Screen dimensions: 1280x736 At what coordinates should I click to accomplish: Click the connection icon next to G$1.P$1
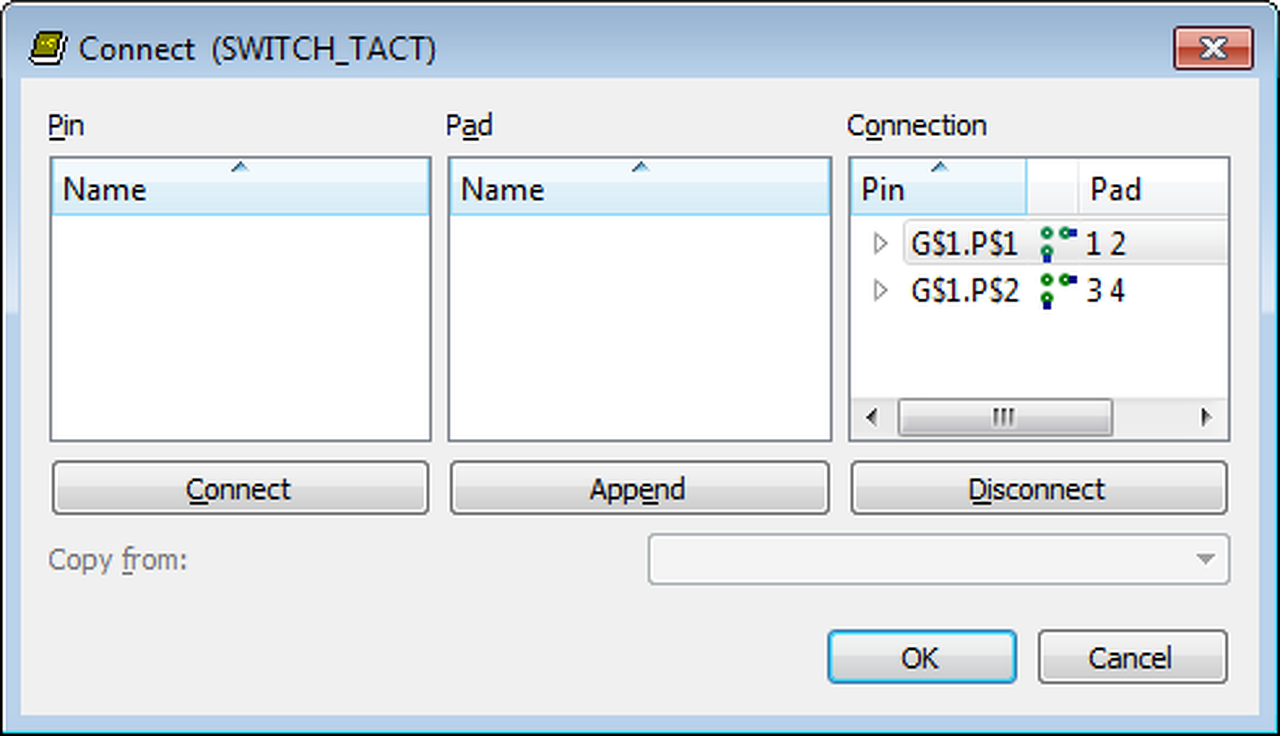(1056, 242)
